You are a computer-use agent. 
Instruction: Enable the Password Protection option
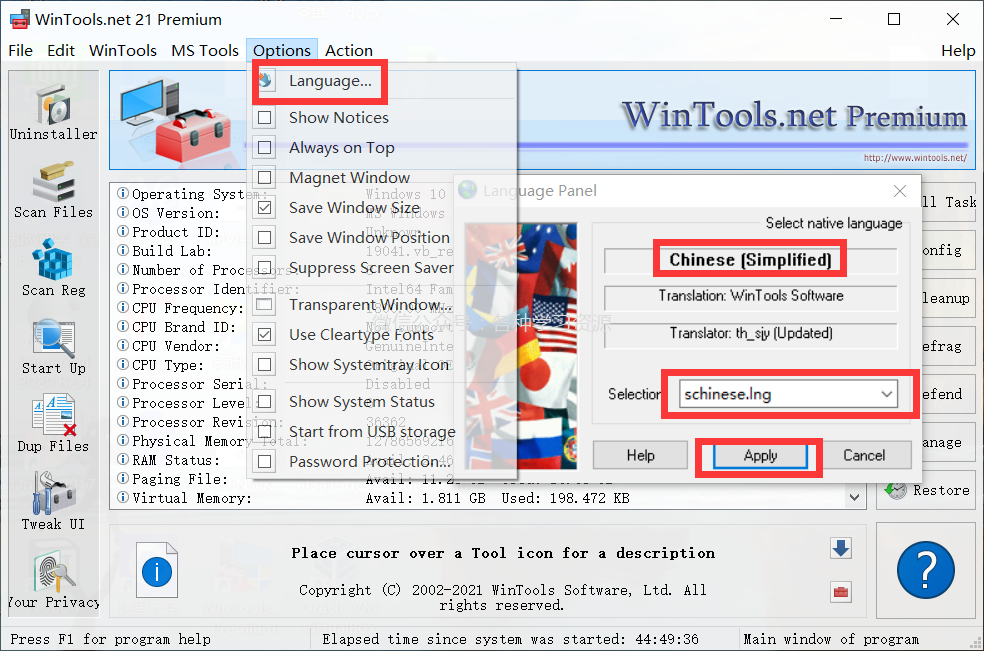click(265, 461)
